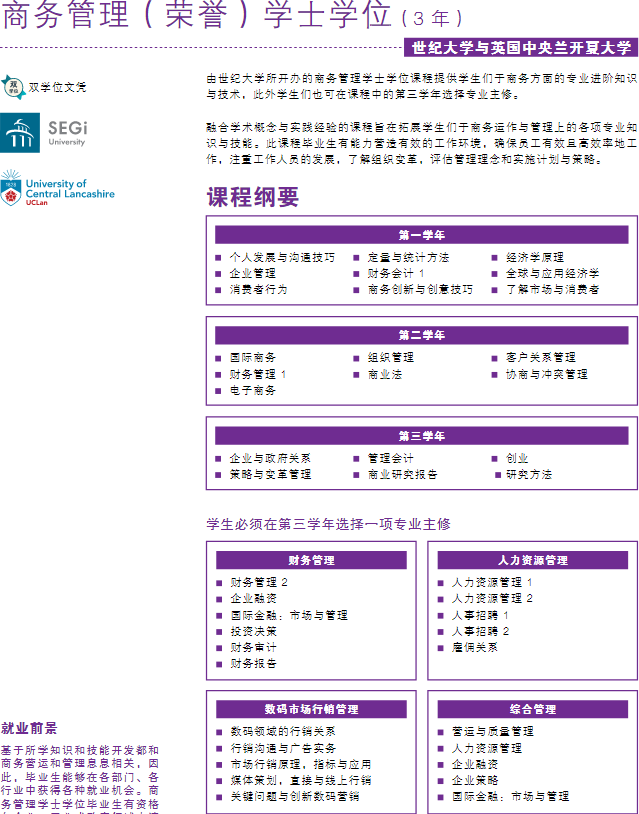Select the 第二学年 section header
This screenshot has width=639, height=814.
click(421, 335)
